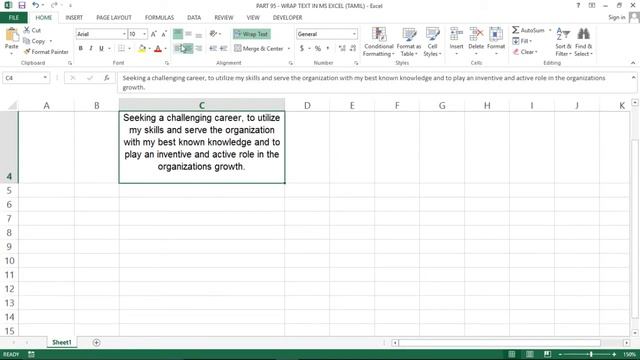
Task: Expand the Paste options arrow
Action: pyautogui.click(x=11, y=53)
